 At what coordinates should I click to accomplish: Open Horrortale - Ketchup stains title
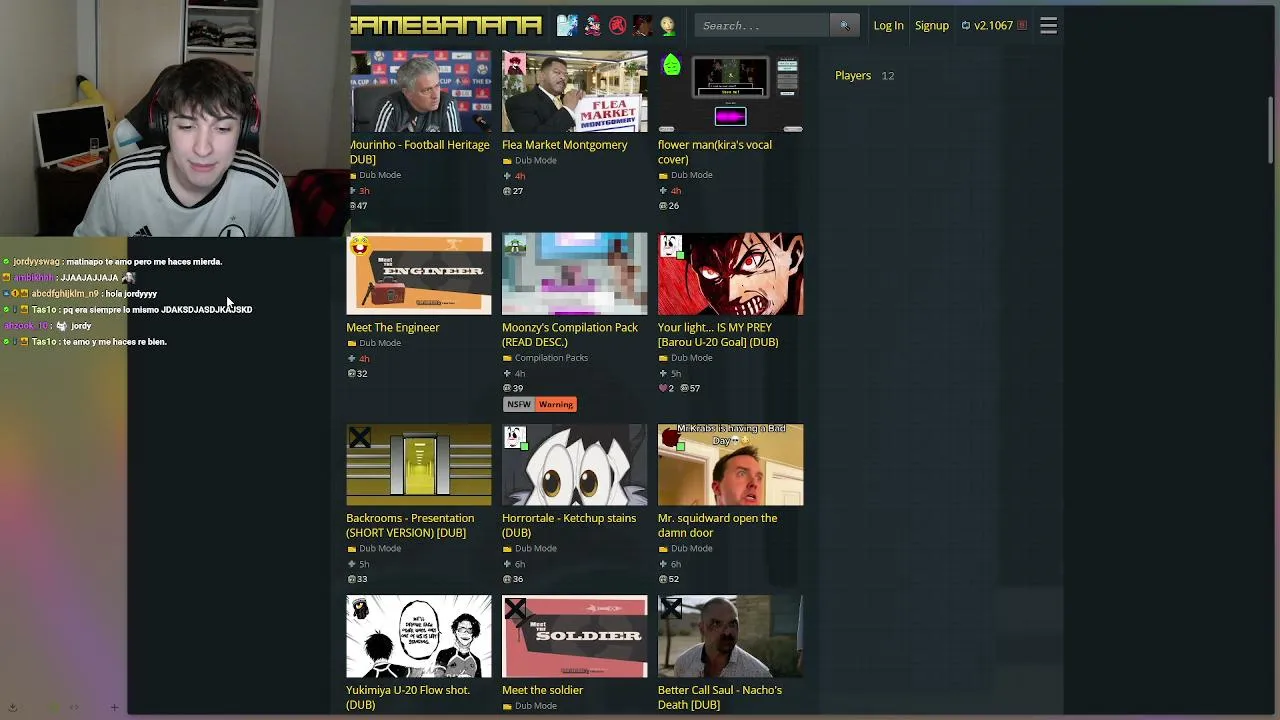pyautogui.click(x=569, y=526)
